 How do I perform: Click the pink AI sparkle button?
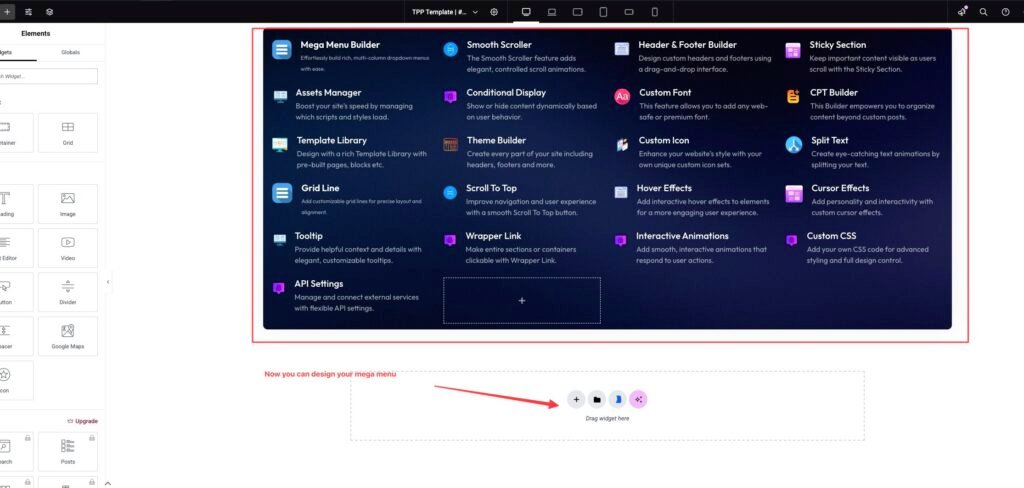pyautogui.click(x=638, y=400)
